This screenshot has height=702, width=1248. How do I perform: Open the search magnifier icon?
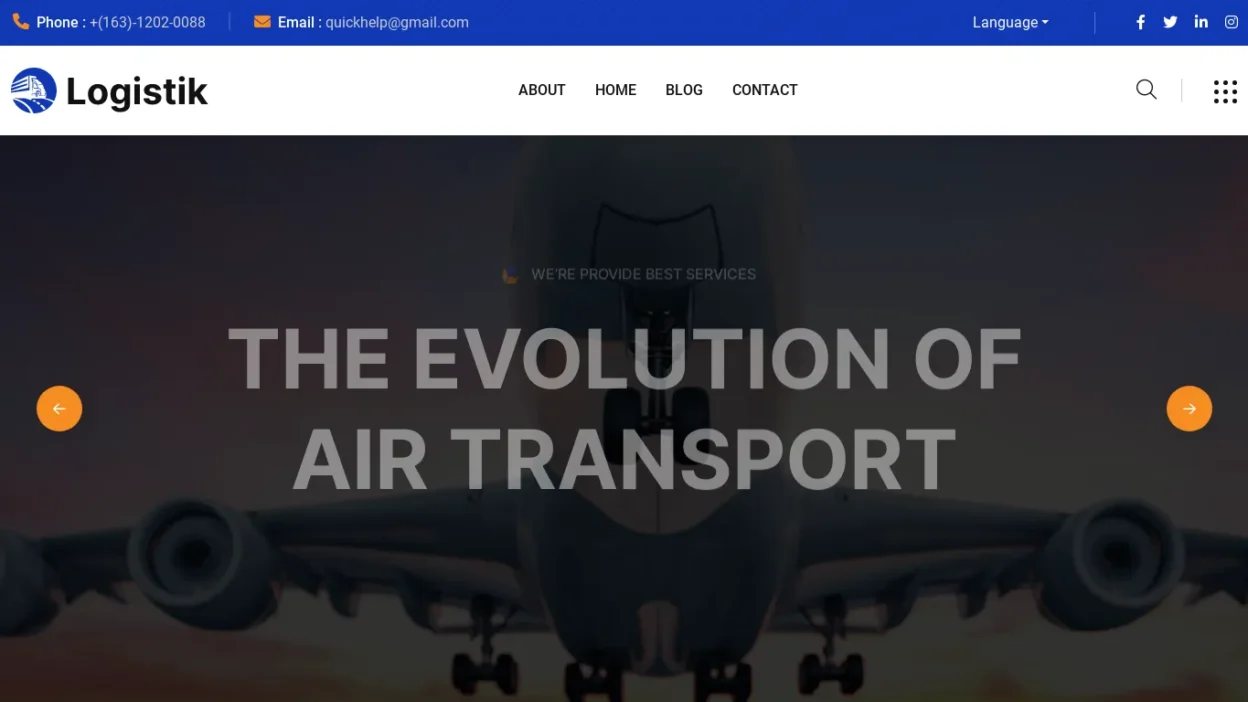(1146, 90)
